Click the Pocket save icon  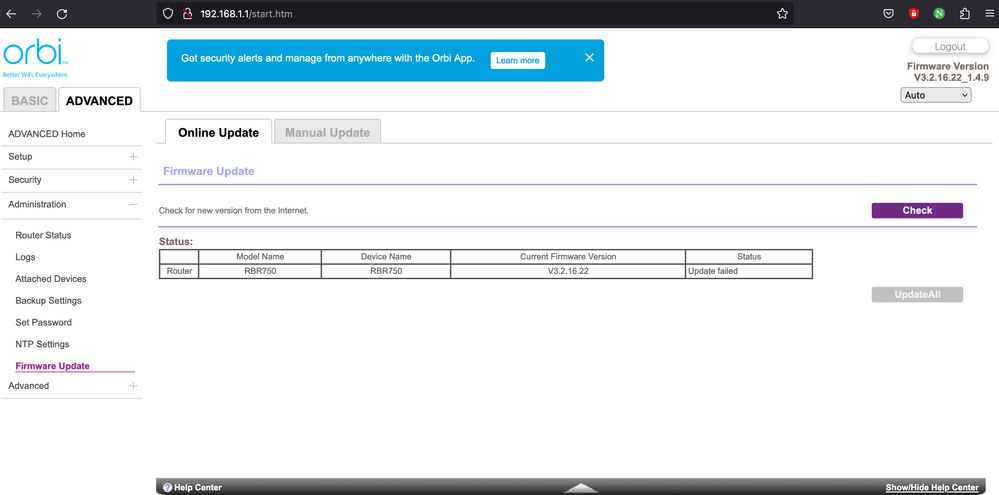coord(888,14)
